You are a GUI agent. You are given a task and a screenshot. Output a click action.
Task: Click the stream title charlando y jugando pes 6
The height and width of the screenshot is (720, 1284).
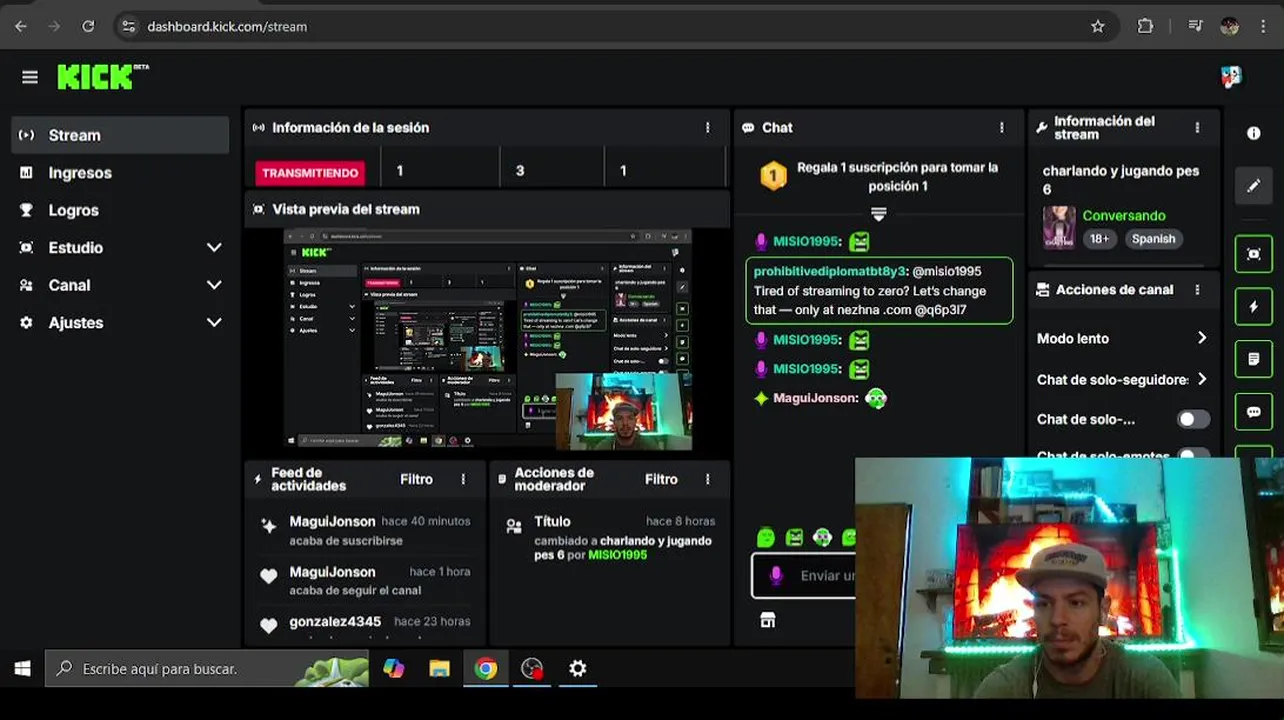point(1121,180)
